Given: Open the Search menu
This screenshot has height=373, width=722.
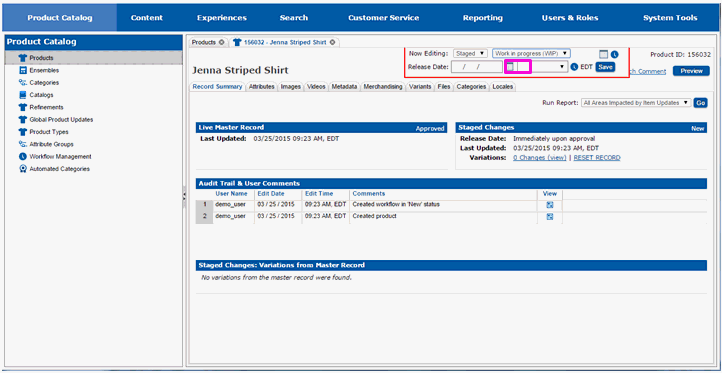Looking at the screenshot, I should (294, 18).
